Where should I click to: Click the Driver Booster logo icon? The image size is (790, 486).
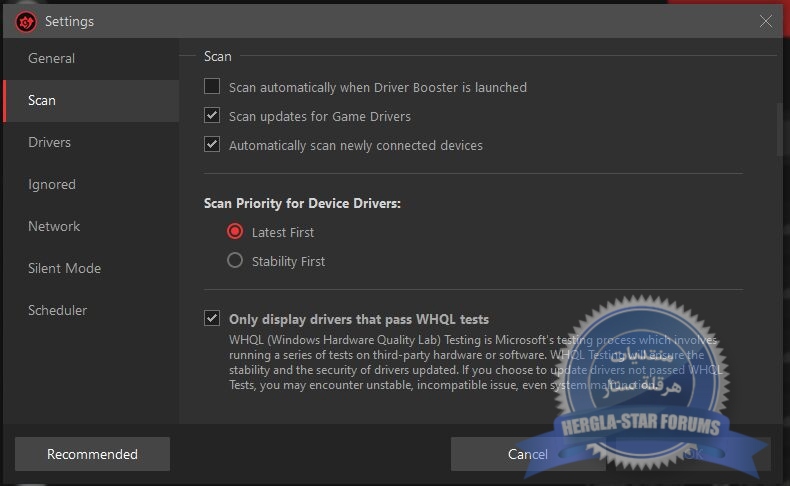26,22
